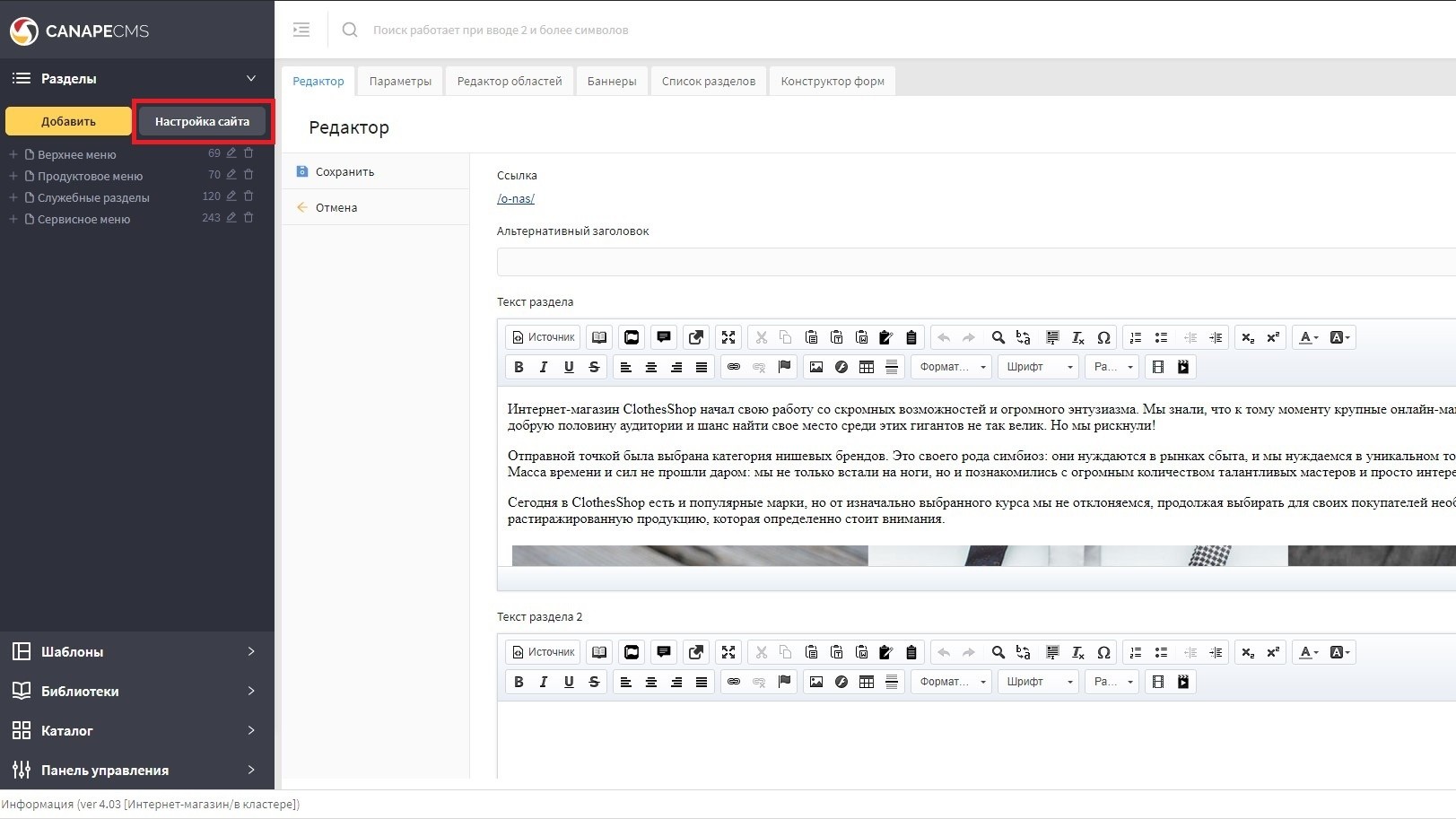
Task: Insert table in first editor
Action: [x=866, y=367]
